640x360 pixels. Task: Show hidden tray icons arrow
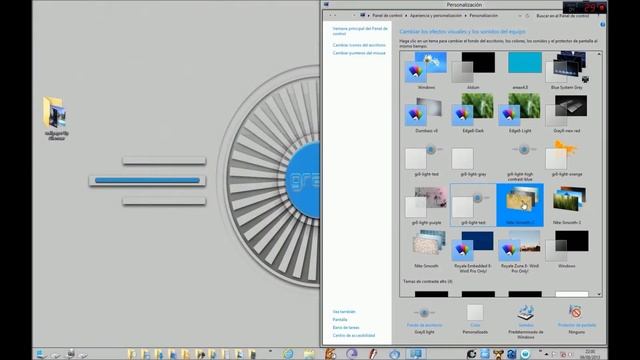click(x=546, y=354)
